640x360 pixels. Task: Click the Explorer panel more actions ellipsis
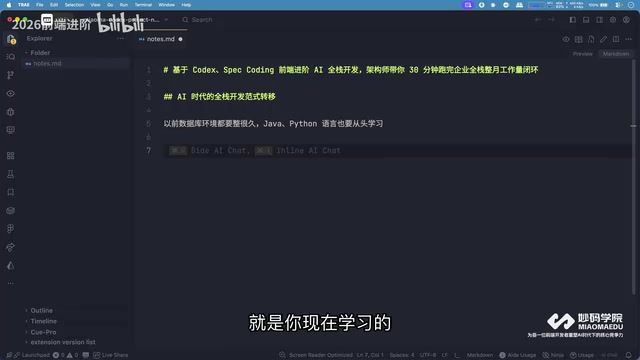(120, 38)
